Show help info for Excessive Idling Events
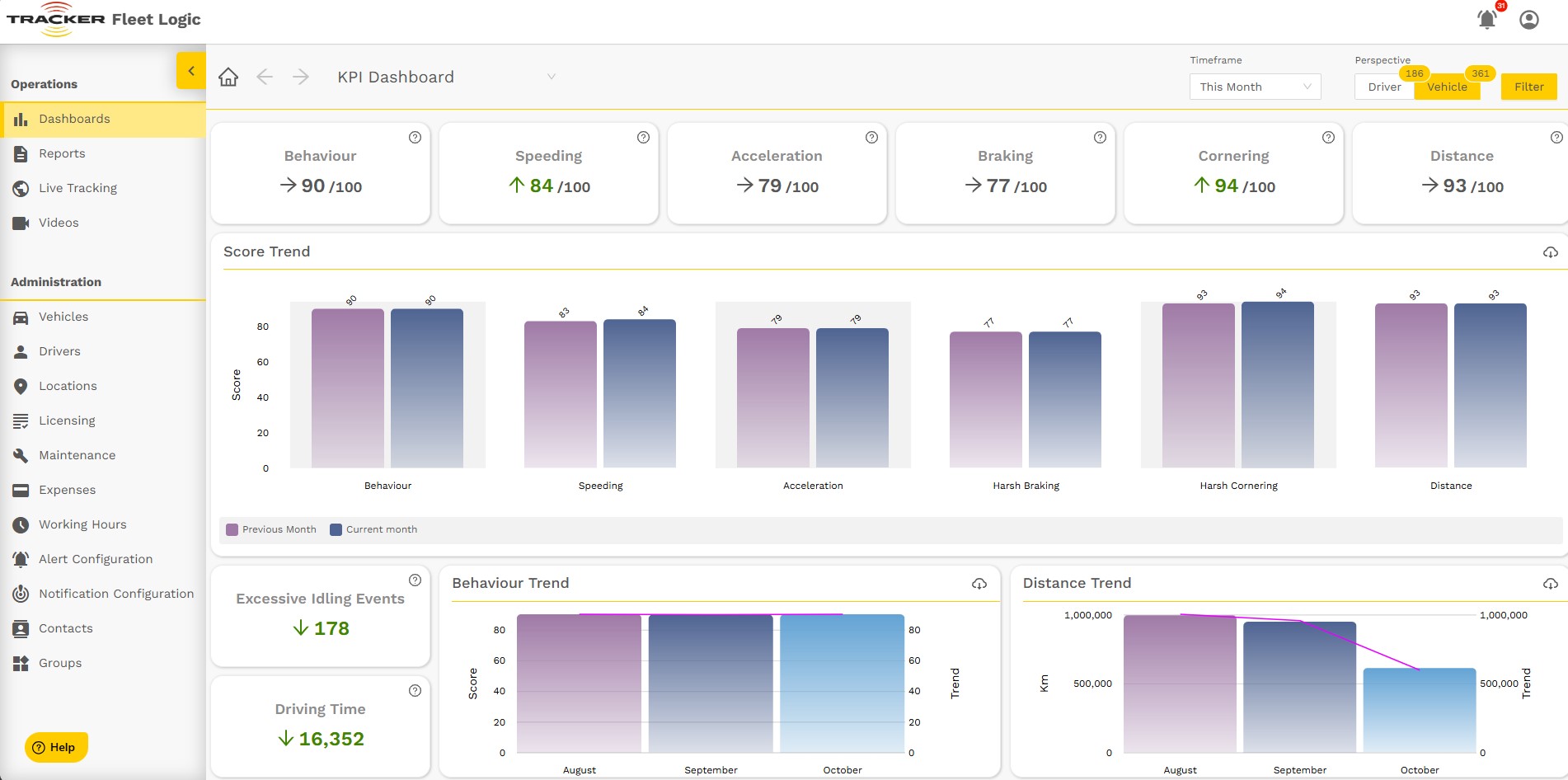The image size is (1568, 780). pyautogui.click(x=415, y=580)
